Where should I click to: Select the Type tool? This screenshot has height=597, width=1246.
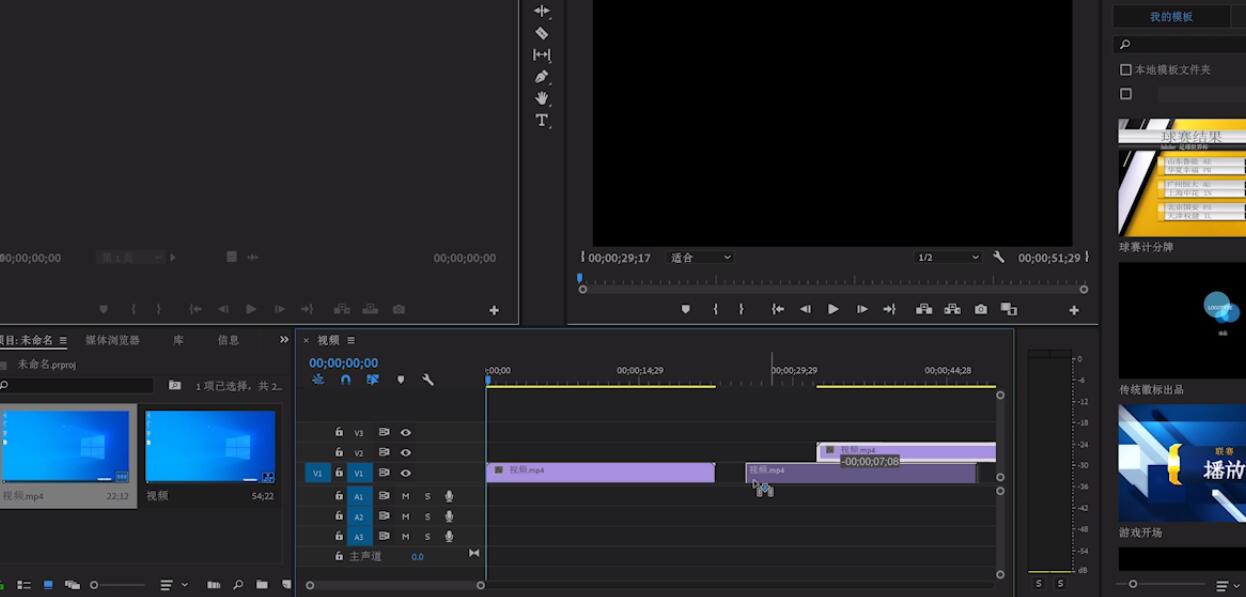click(x=542, y=120)
